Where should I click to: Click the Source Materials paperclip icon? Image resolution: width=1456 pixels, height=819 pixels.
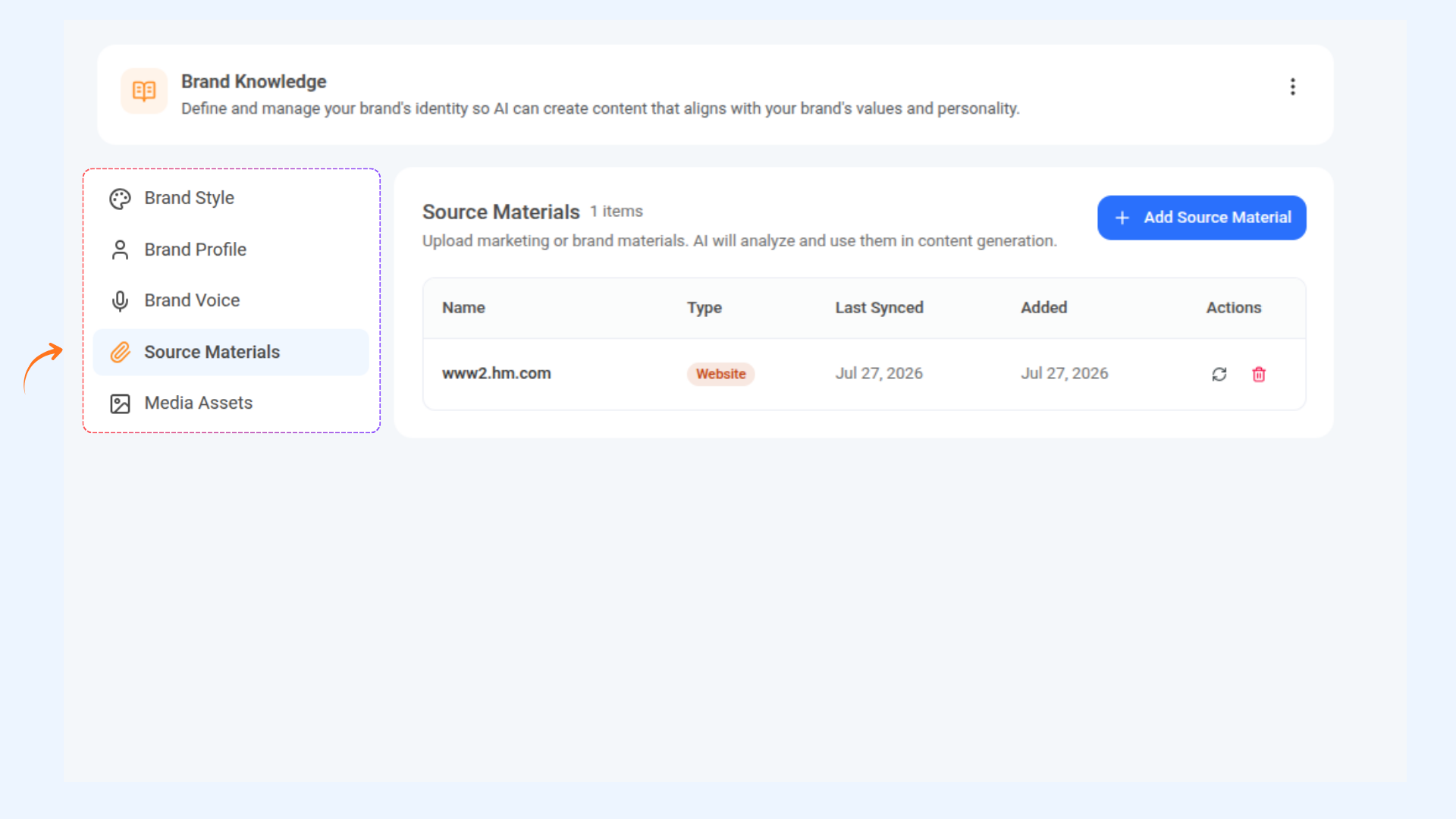(120, 352)
